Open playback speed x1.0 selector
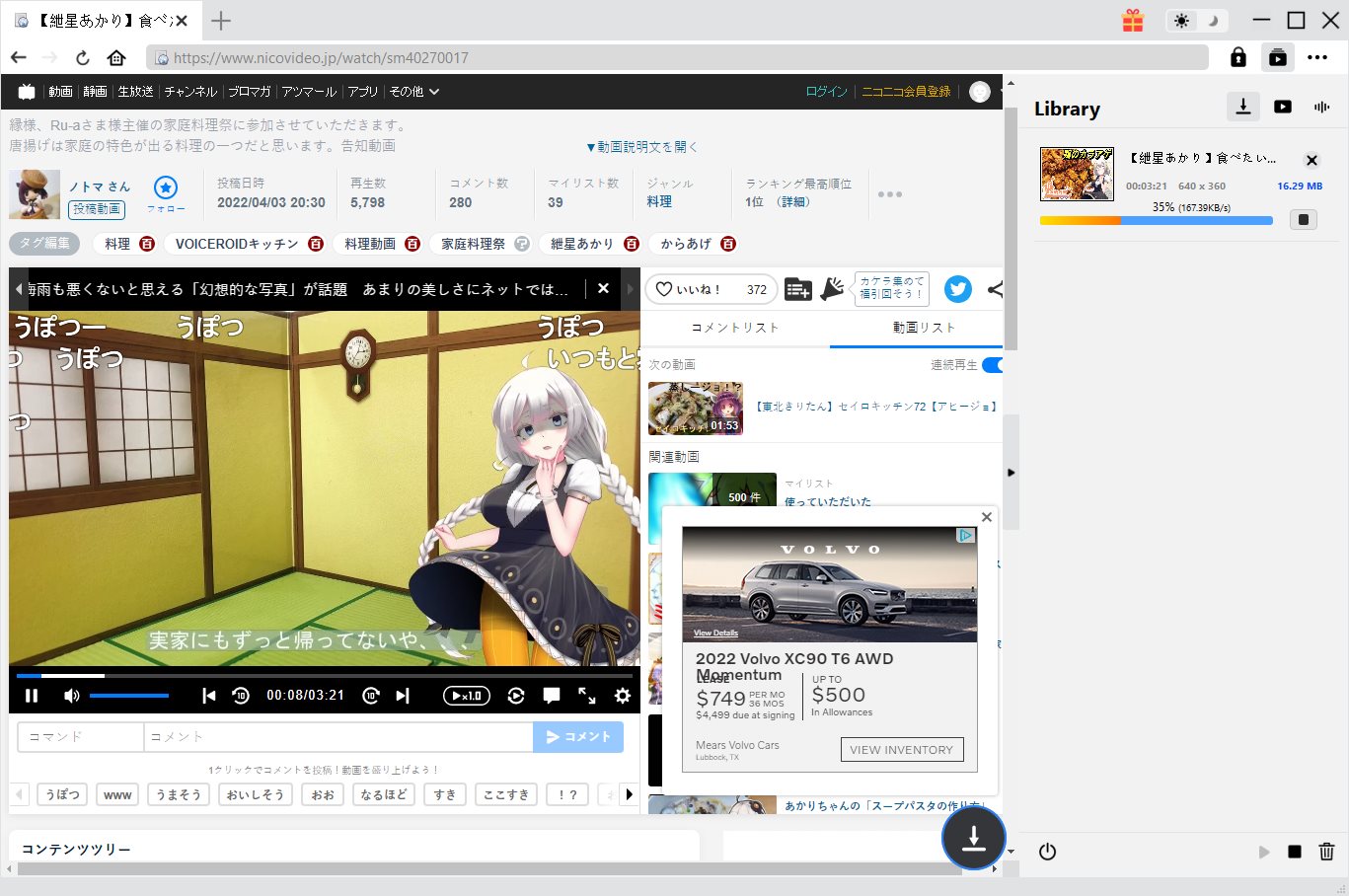The image size is (1349, 896). click(x=466, y=696)
